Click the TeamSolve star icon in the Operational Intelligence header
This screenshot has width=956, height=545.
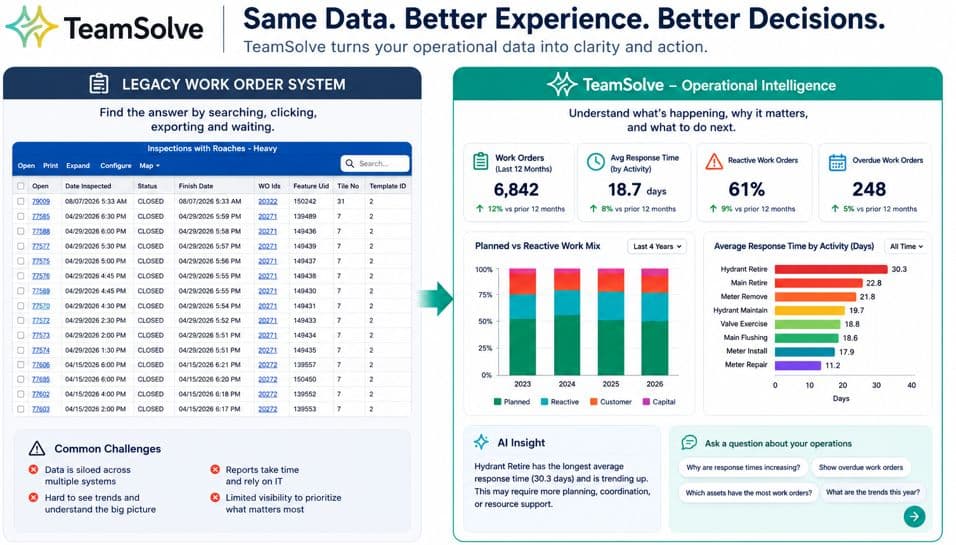click(x=562, y=85)
